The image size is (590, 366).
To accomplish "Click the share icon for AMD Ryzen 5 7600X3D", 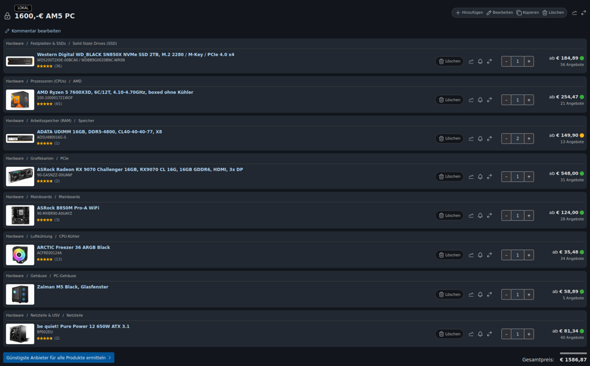I will tap(471, 100).
